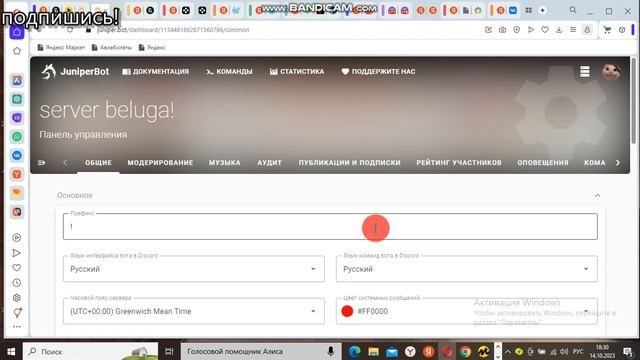Click the Префикс input field
Image resolution: width=640 pixels, height=360 pixels.
click(330, 227)
